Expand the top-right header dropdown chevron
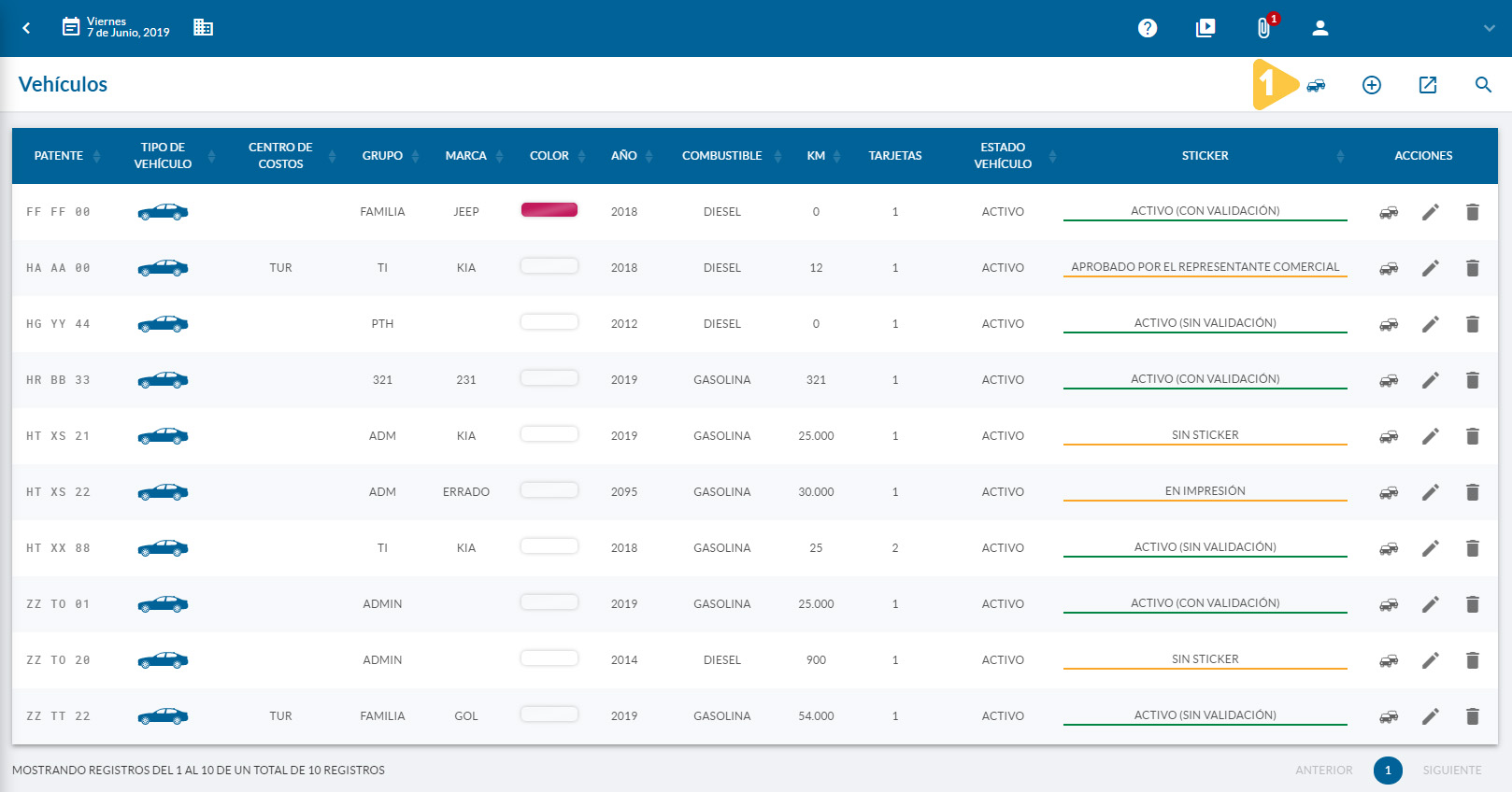 click(x=1490, y=28)
